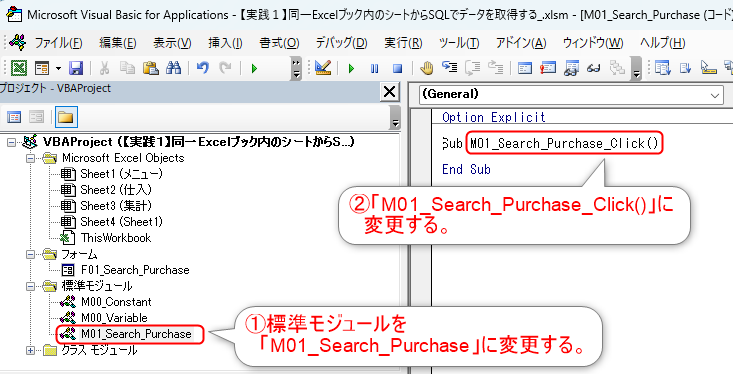This screenshot has width=733, height=374.
Task: Click the View Code project icon
Action: (14, 117)
